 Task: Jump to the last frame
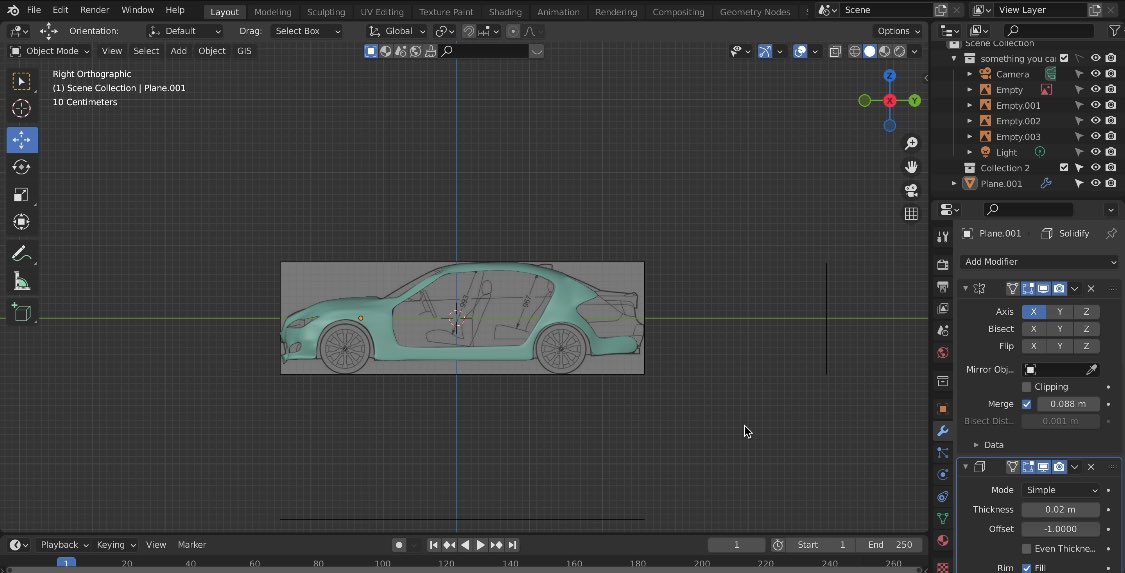tap(512, 545)
